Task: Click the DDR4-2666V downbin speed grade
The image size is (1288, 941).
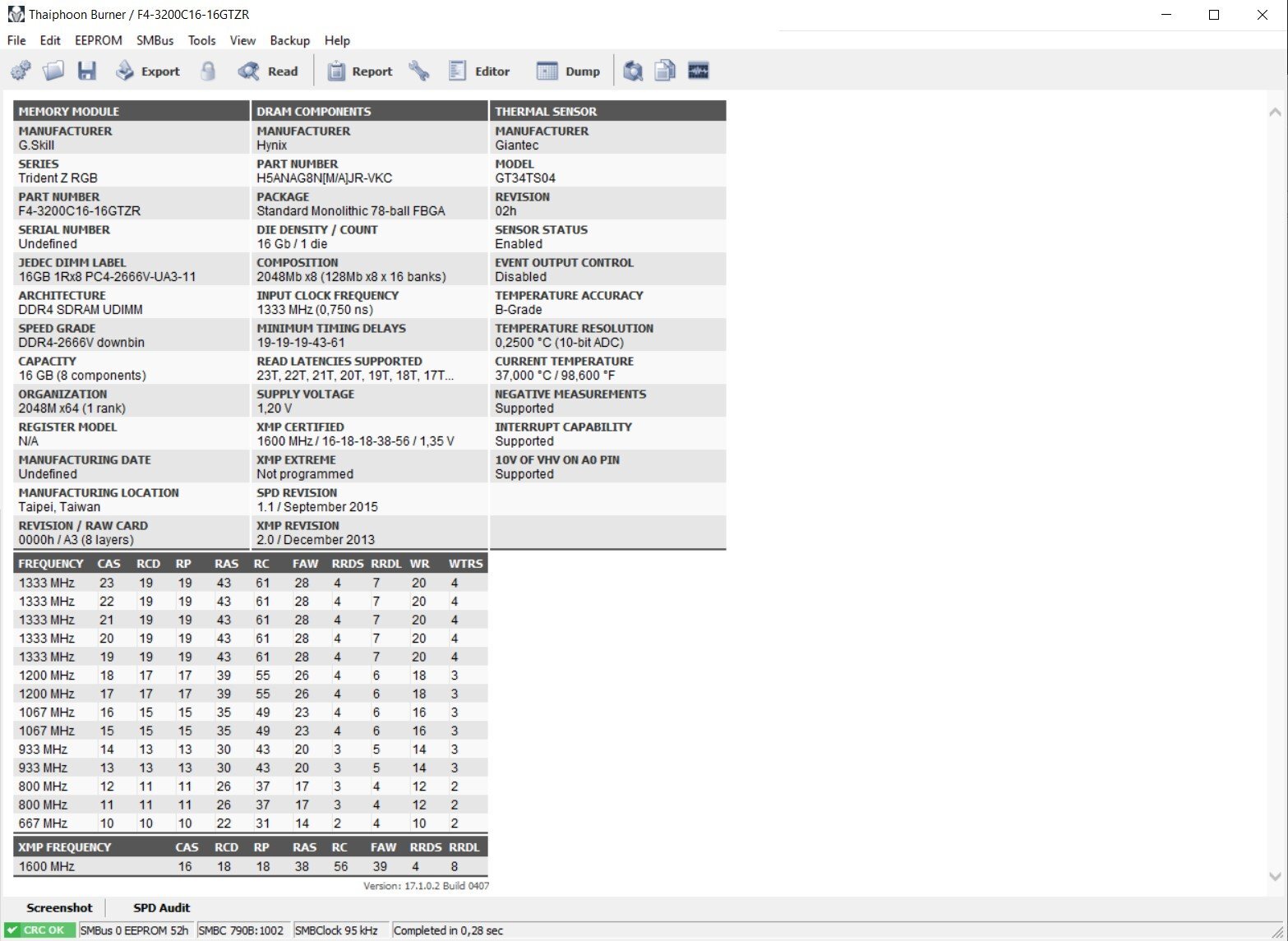Action: coord(81,343)
